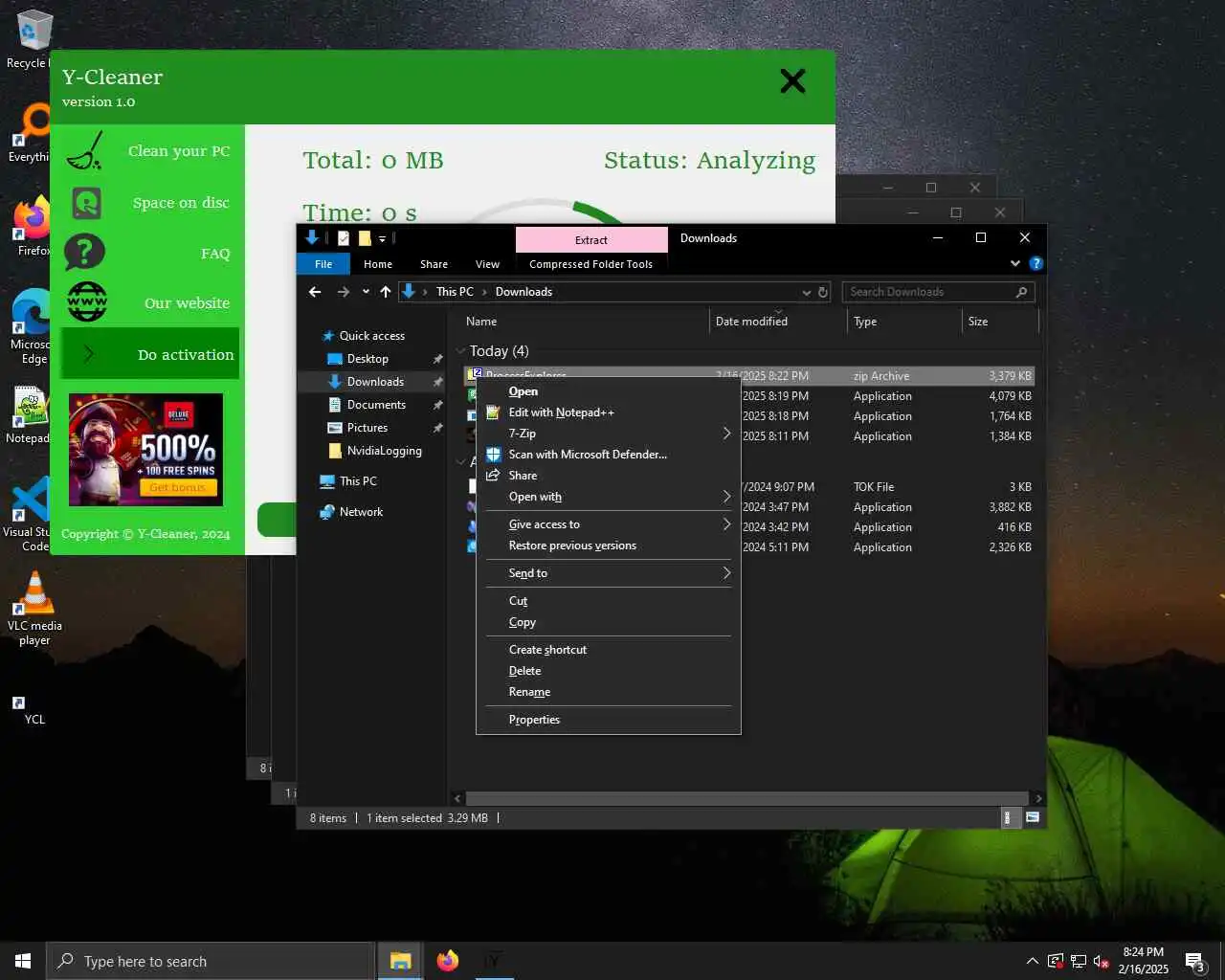Expand the ribbon with the chevron
The width and height of the screenshot is (1225, 980).
point(1015,263)
